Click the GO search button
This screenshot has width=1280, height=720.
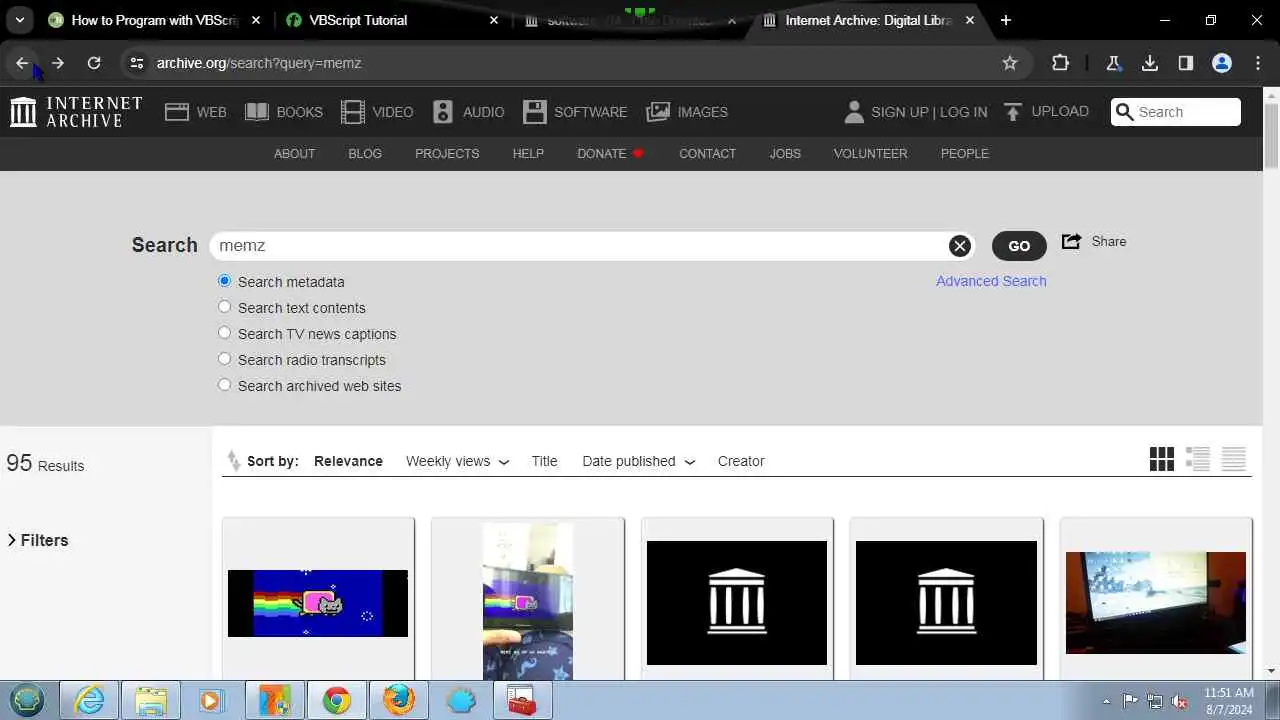(1019, 246)
